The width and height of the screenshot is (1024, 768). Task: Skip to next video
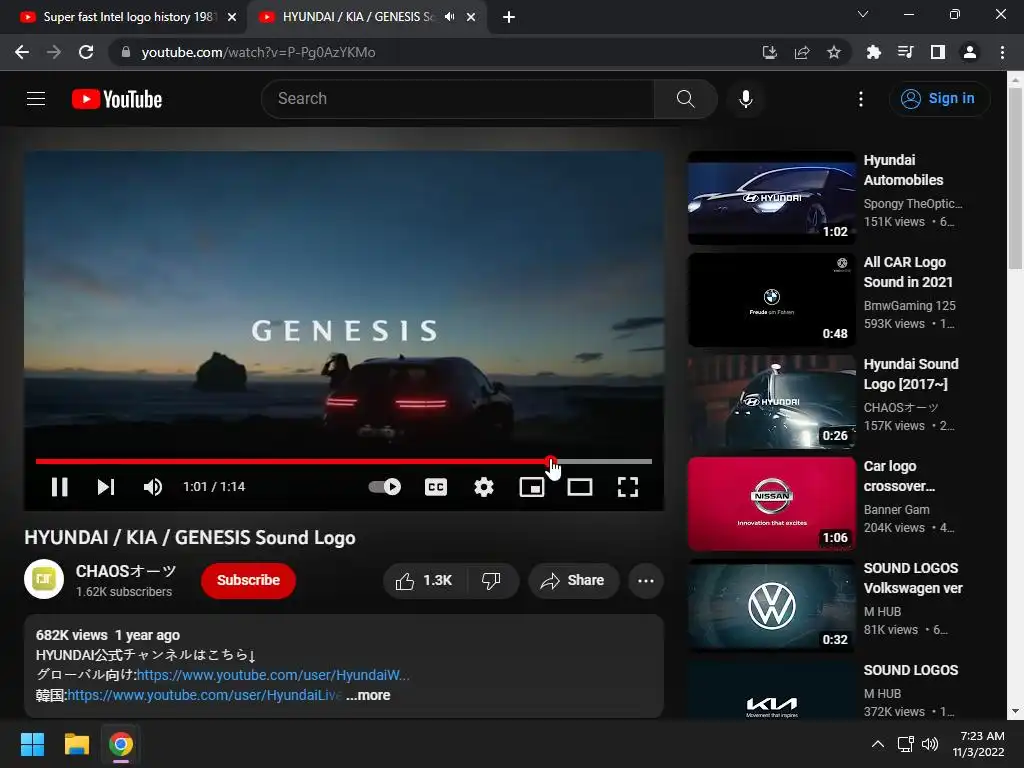coord(106,487)
